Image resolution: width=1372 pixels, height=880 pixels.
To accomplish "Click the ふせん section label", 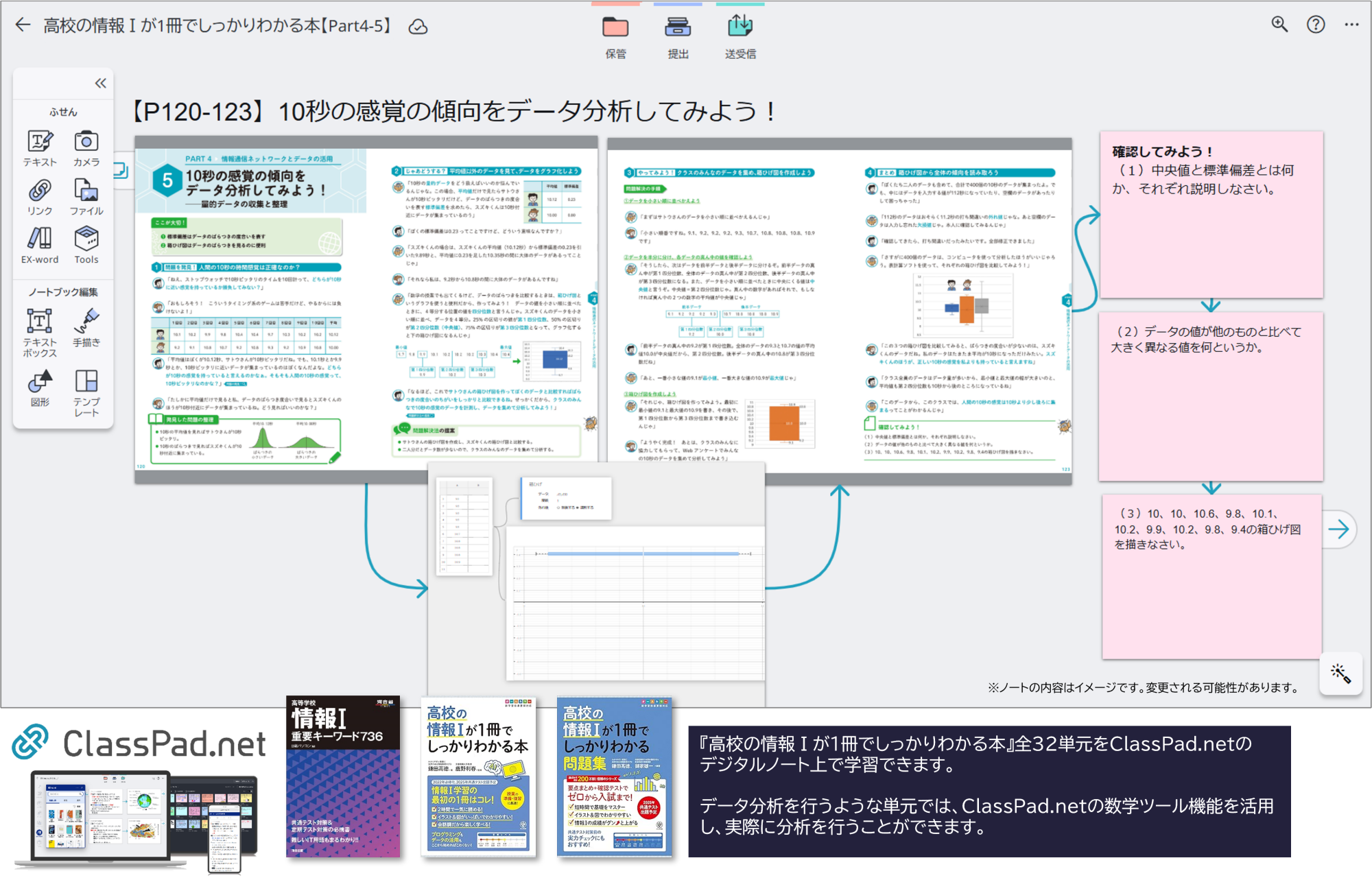I will pyautogui.click(x=63, y=112).
